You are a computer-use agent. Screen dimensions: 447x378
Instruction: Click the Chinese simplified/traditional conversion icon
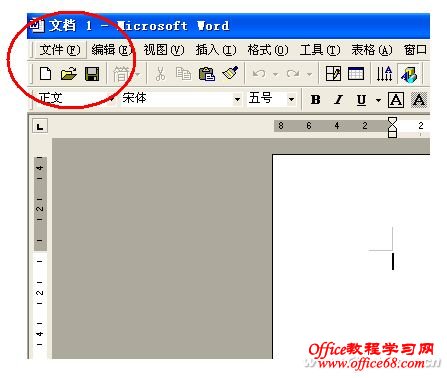pos(121,74)
